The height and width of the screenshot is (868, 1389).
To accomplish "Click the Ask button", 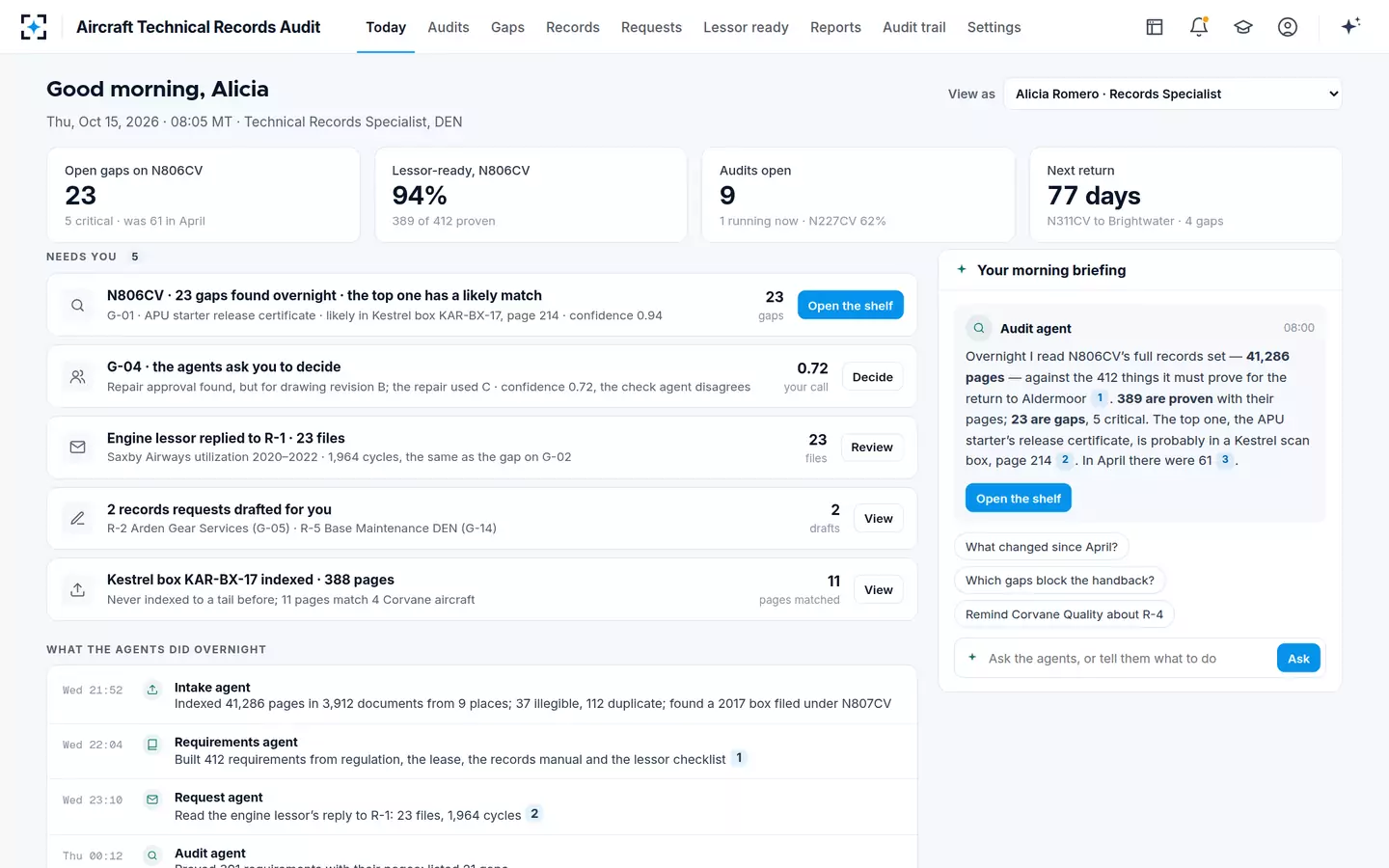I will pyautogui.click(x=1298, y=659).
